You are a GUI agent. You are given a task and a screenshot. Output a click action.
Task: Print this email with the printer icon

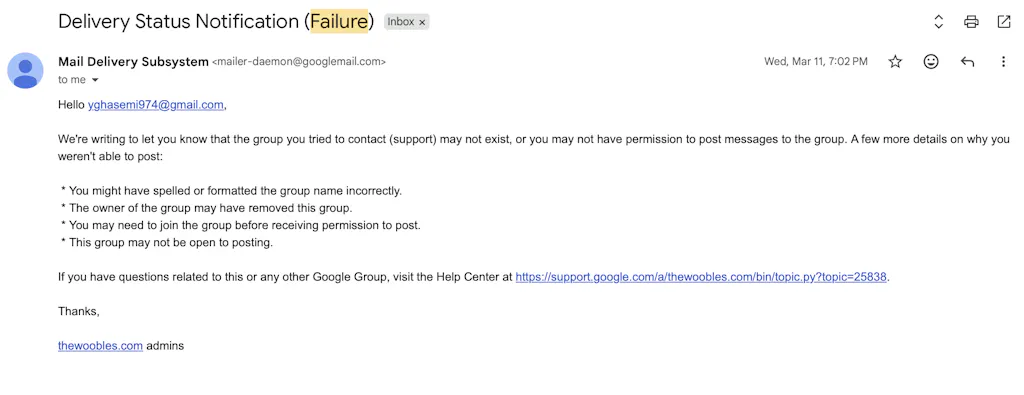coord(971,22)
